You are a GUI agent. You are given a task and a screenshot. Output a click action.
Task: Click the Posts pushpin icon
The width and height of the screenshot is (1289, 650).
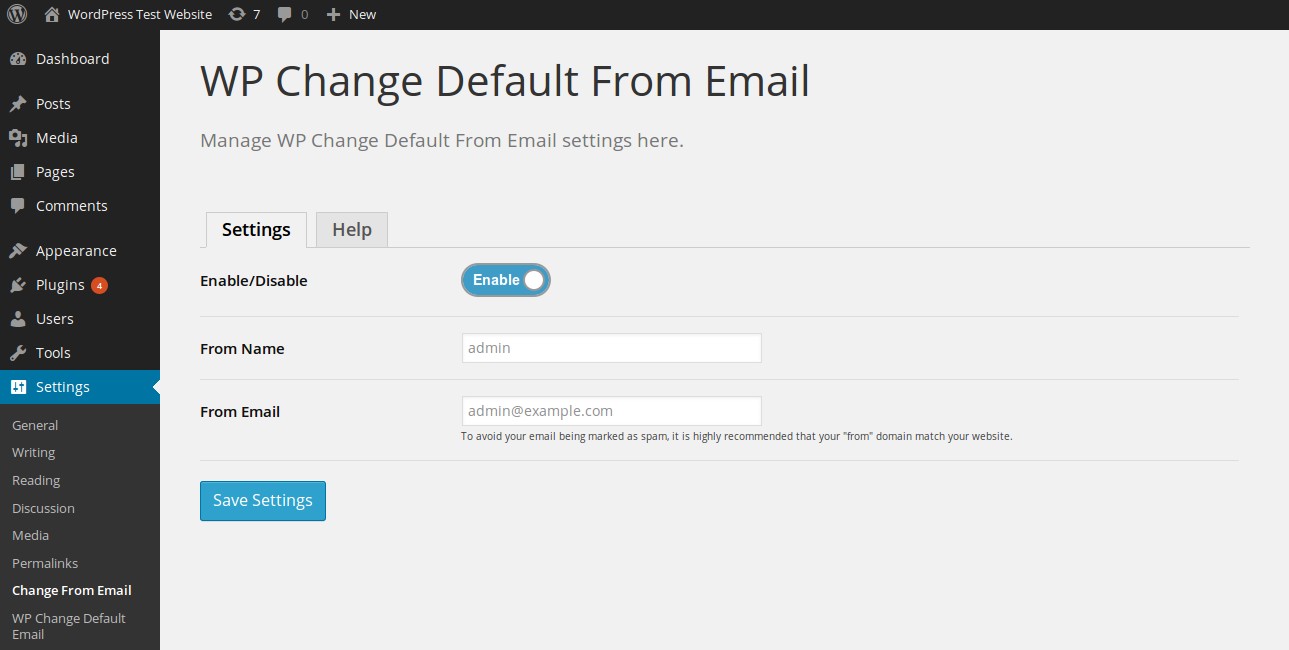click(18, 104)
